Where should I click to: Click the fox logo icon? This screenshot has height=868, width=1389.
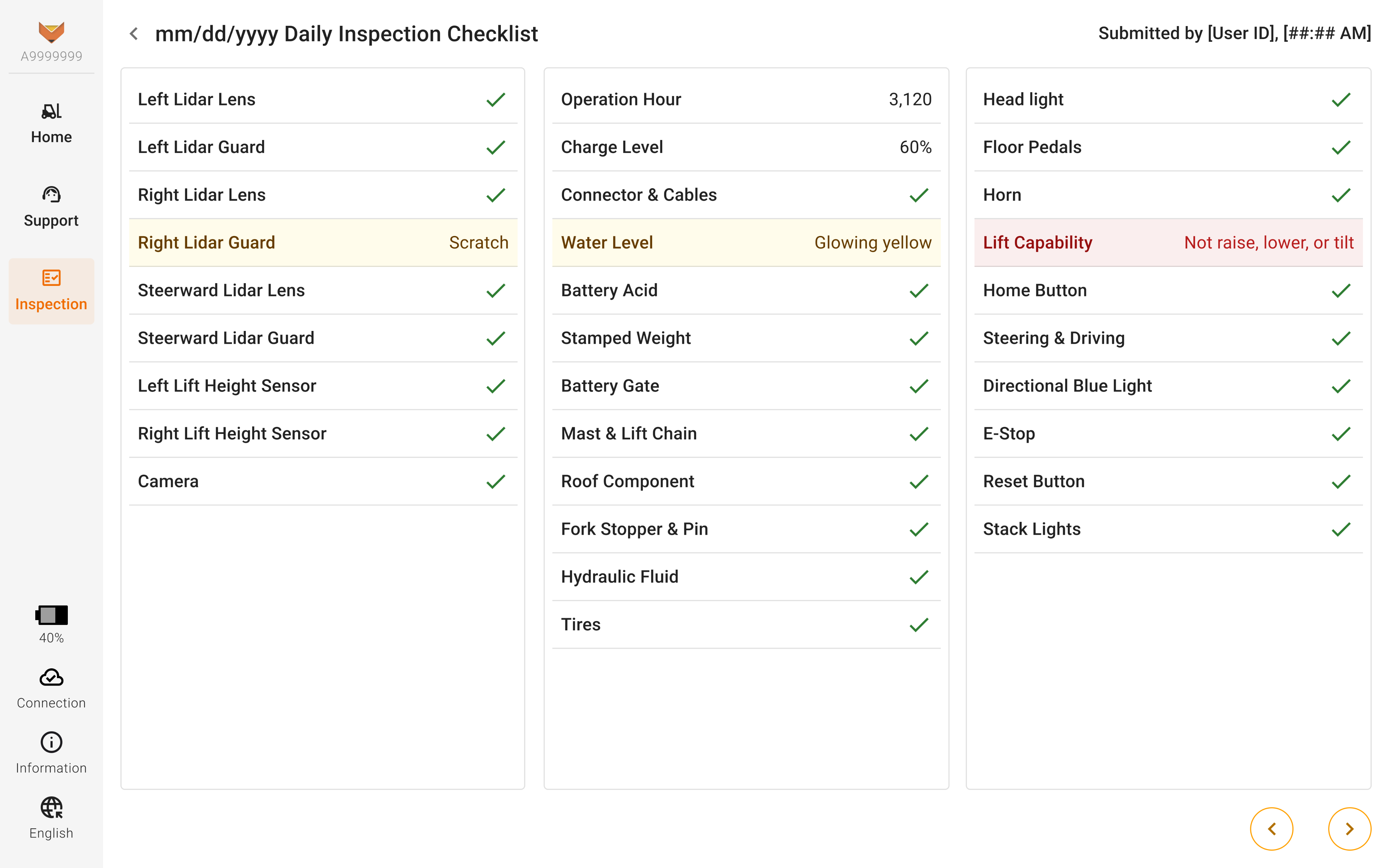(x=51, y=32)
